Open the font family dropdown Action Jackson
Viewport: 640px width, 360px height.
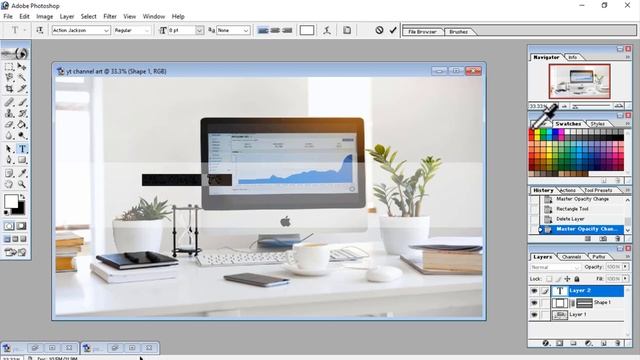[106, 31]
